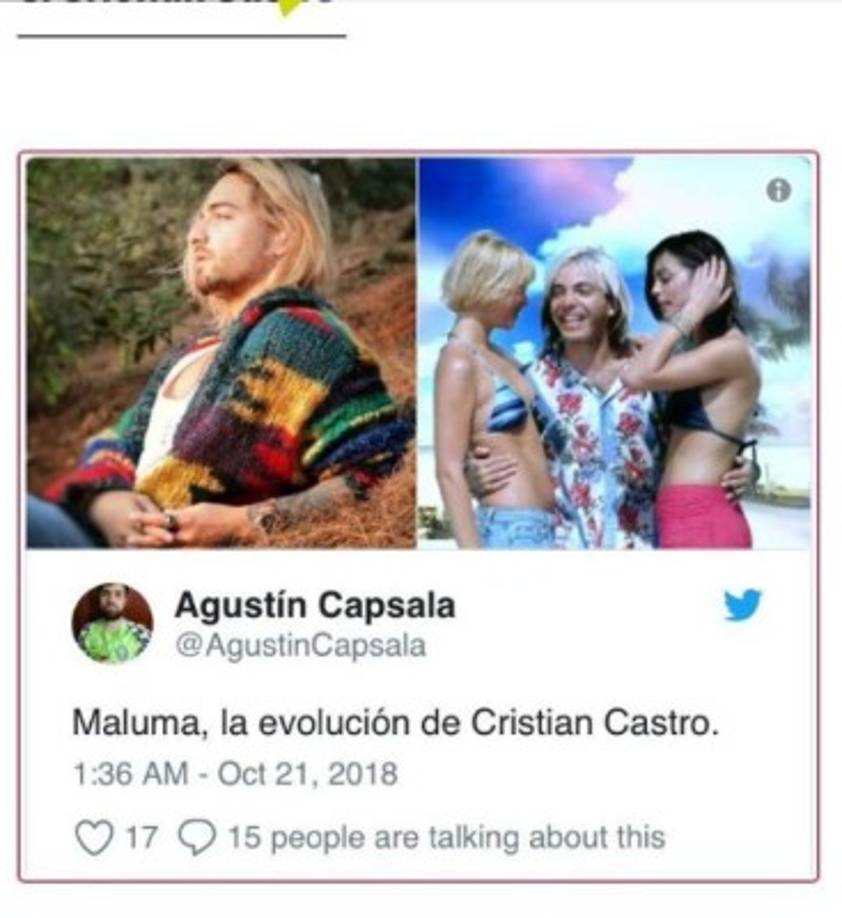Open the photo of the long-haired blond man

click(221, 352)
